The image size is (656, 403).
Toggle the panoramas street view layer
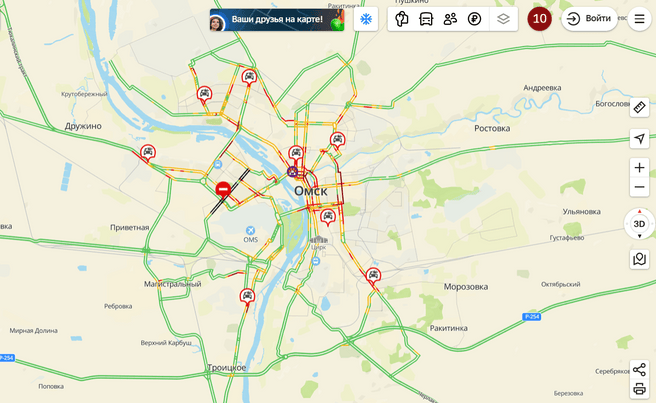[402, 19]
